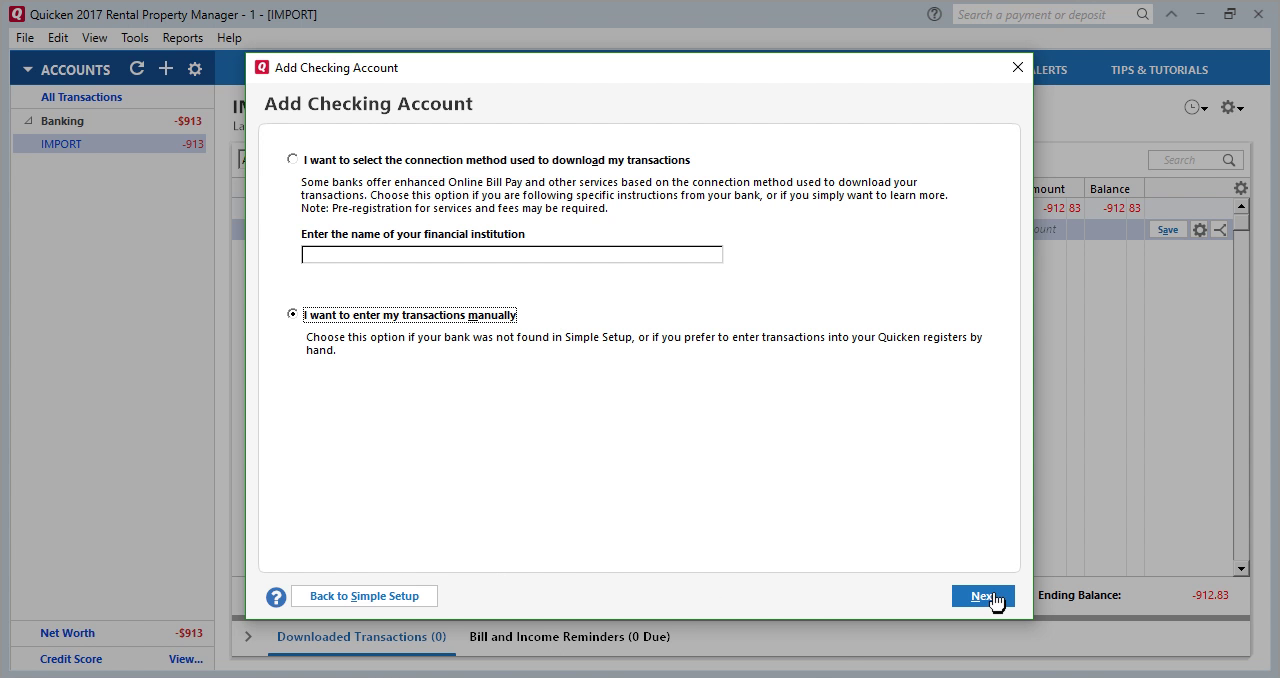Screen dimensions: 1280x678
Task: Open the Reports menu
Action: [x=183, y=38]
